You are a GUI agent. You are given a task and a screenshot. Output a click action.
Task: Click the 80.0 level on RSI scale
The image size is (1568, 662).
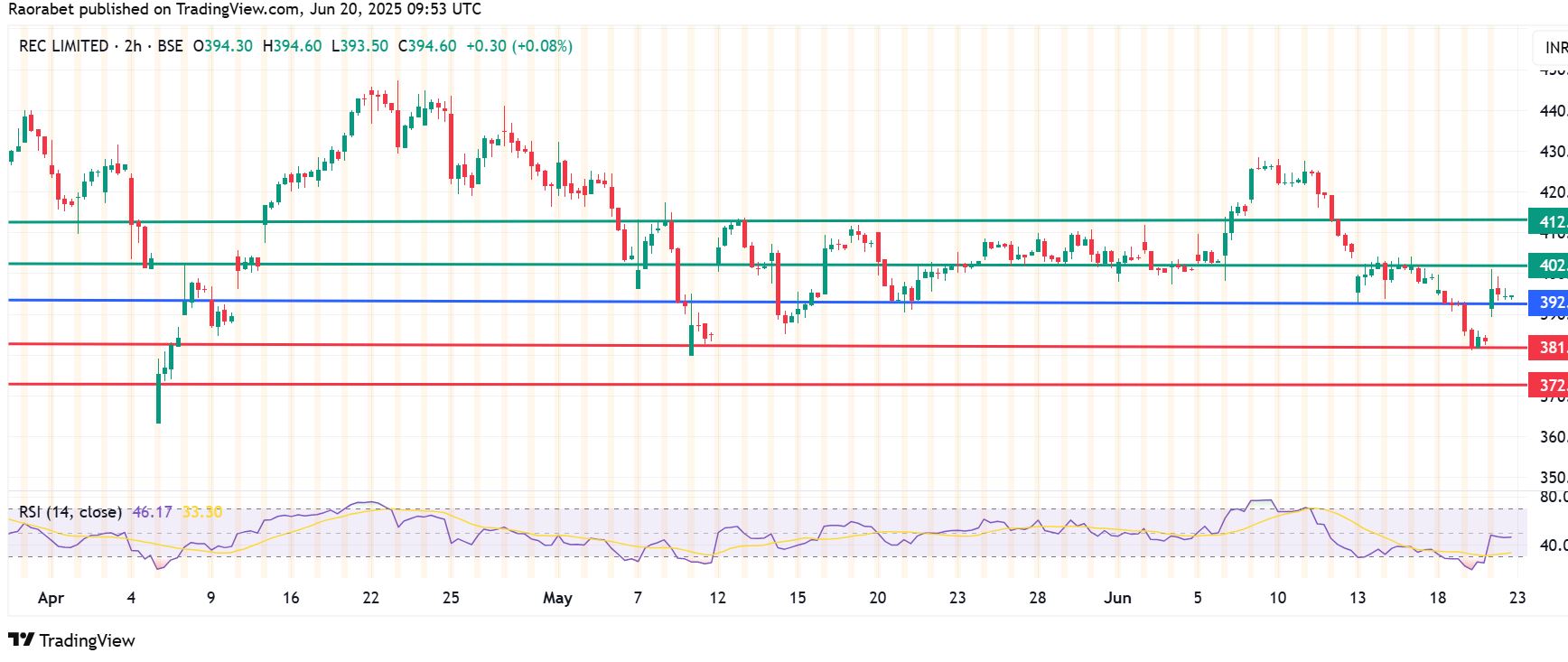pyautogui.click(x=1553, y=497)
